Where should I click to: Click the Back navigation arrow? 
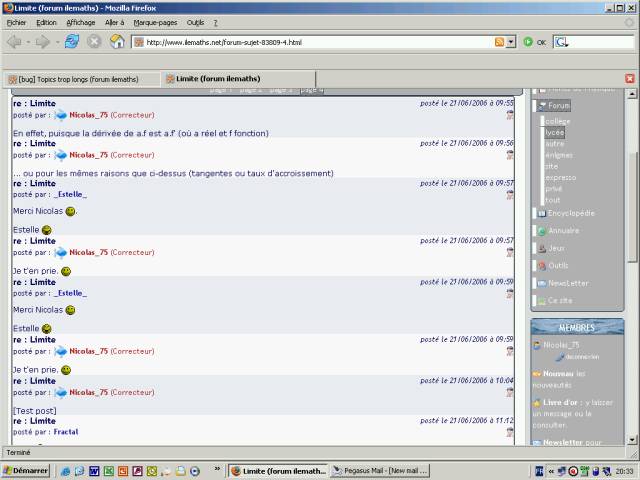click(x=14, y=42)
